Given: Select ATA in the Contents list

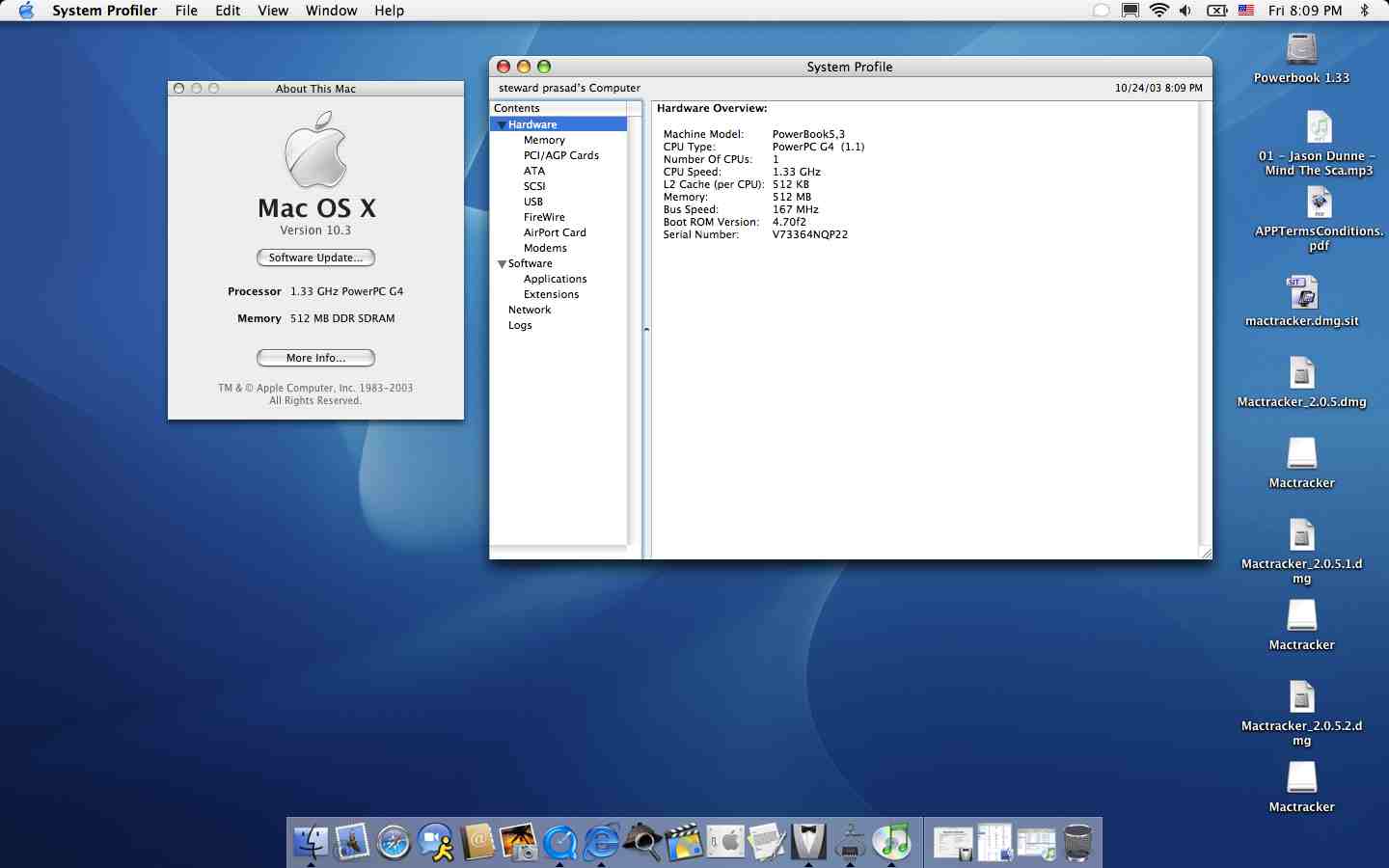Looking at the screenshot, I should click(534, 171).
